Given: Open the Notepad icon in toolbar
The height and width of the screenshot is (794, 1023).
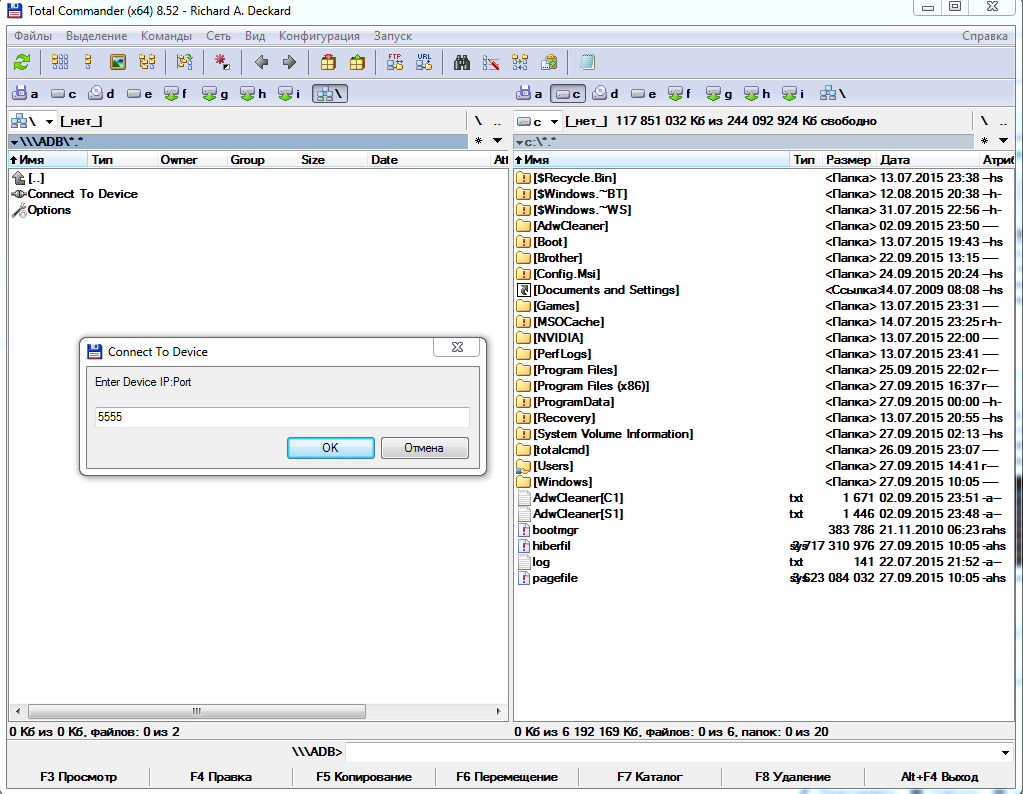Looking at the screenshot, I should (x=588, y=62).
